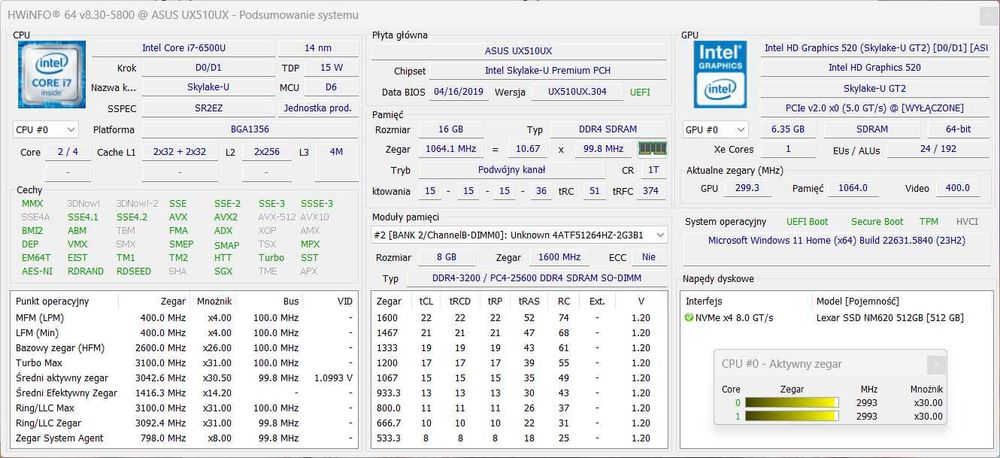This screenshot has height=458, width=1000.
Task: Expand the memory module BANK 2 dropdown
Action: [519, 235]
